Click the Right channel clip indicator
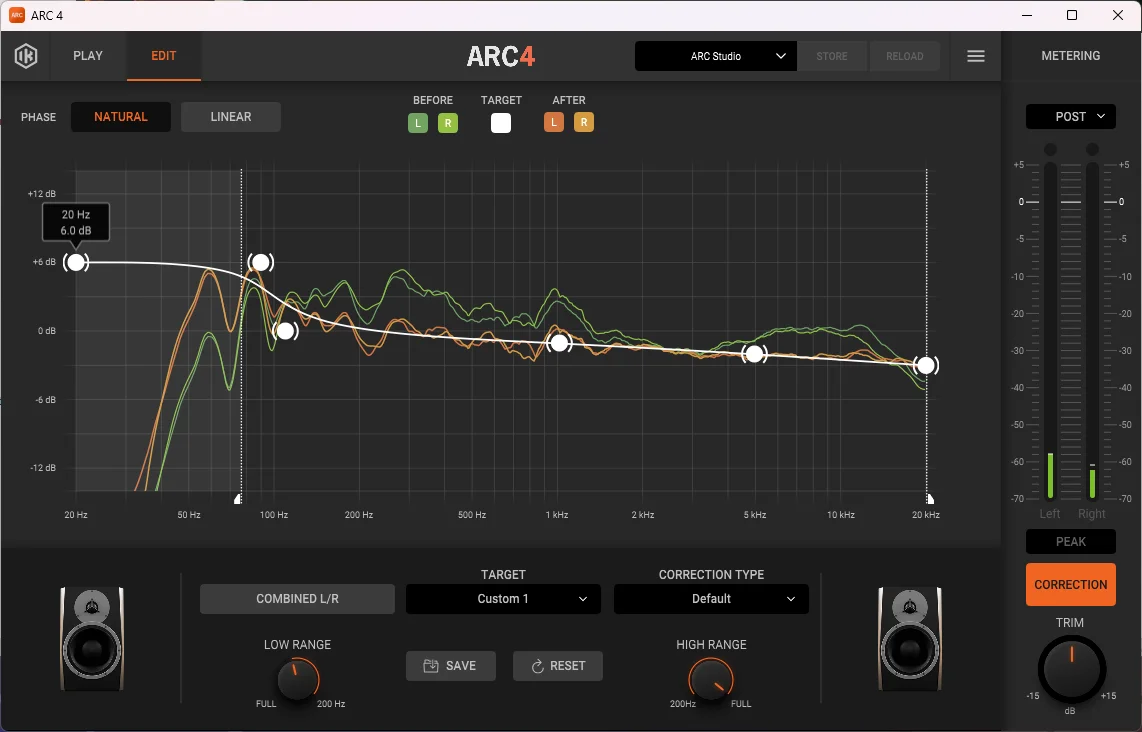This screenshot has height=732, width=1142. 1092,149
